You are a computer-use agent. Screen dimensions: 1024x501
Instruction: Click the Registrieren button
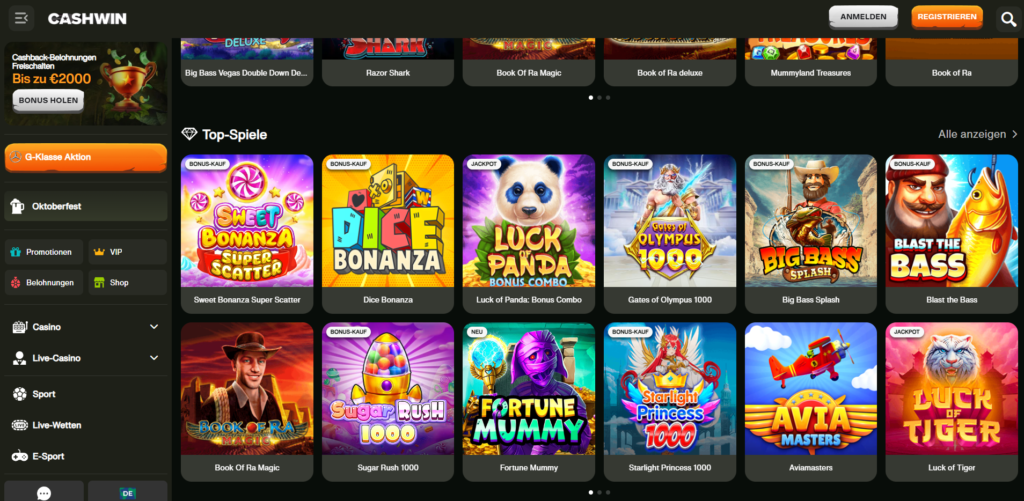tap(947, 17)
